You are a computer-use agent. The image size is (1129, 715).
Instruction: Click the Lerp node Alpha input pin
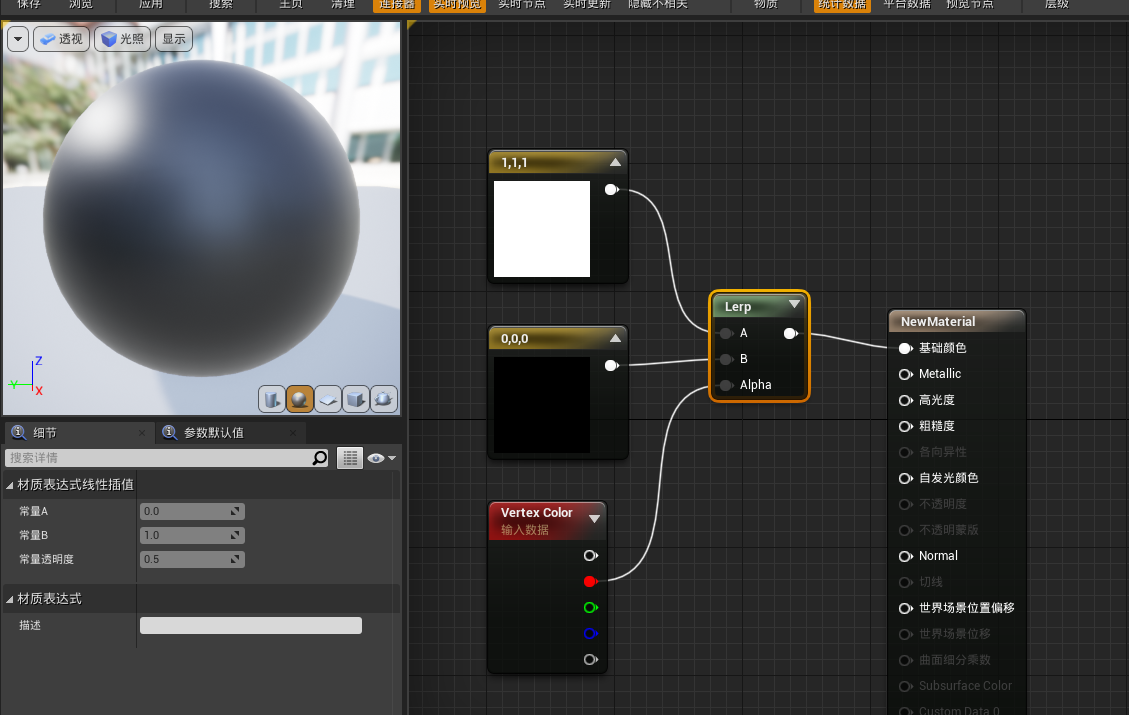(726, 385)
